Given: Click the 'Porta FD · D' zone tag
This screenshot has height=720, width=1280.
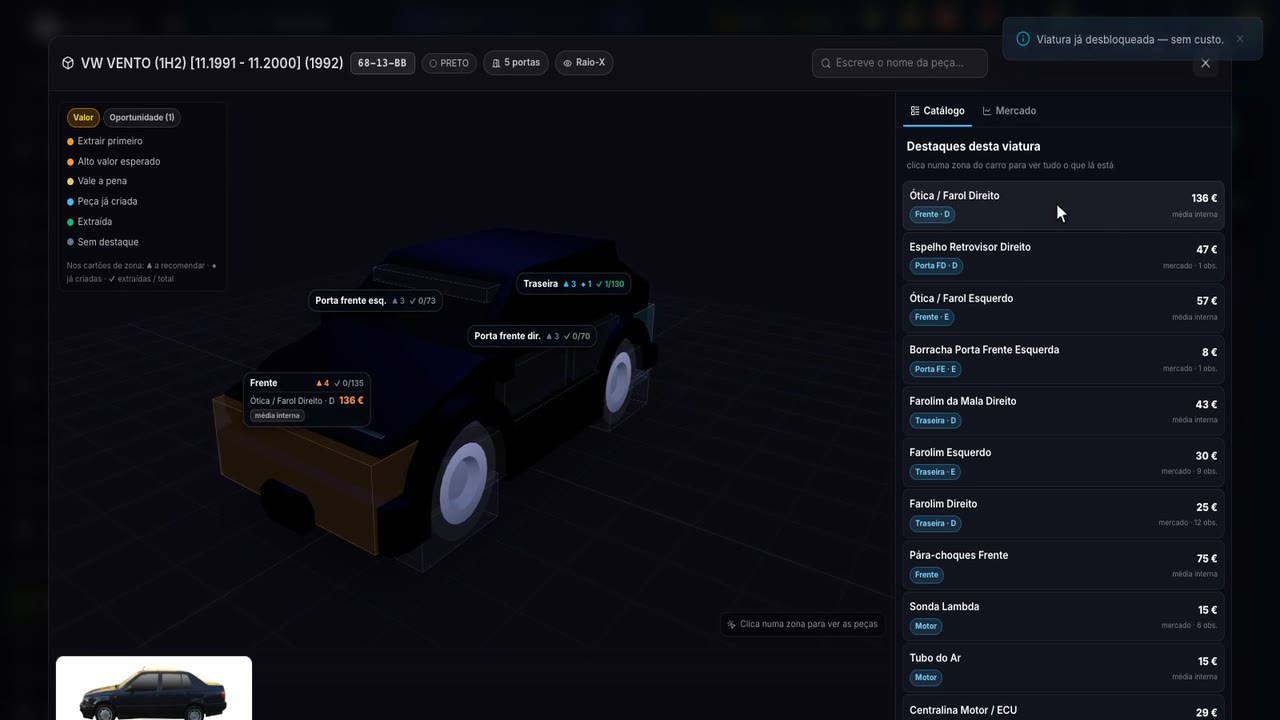Looking at the screenshot, I should [936, 266].
